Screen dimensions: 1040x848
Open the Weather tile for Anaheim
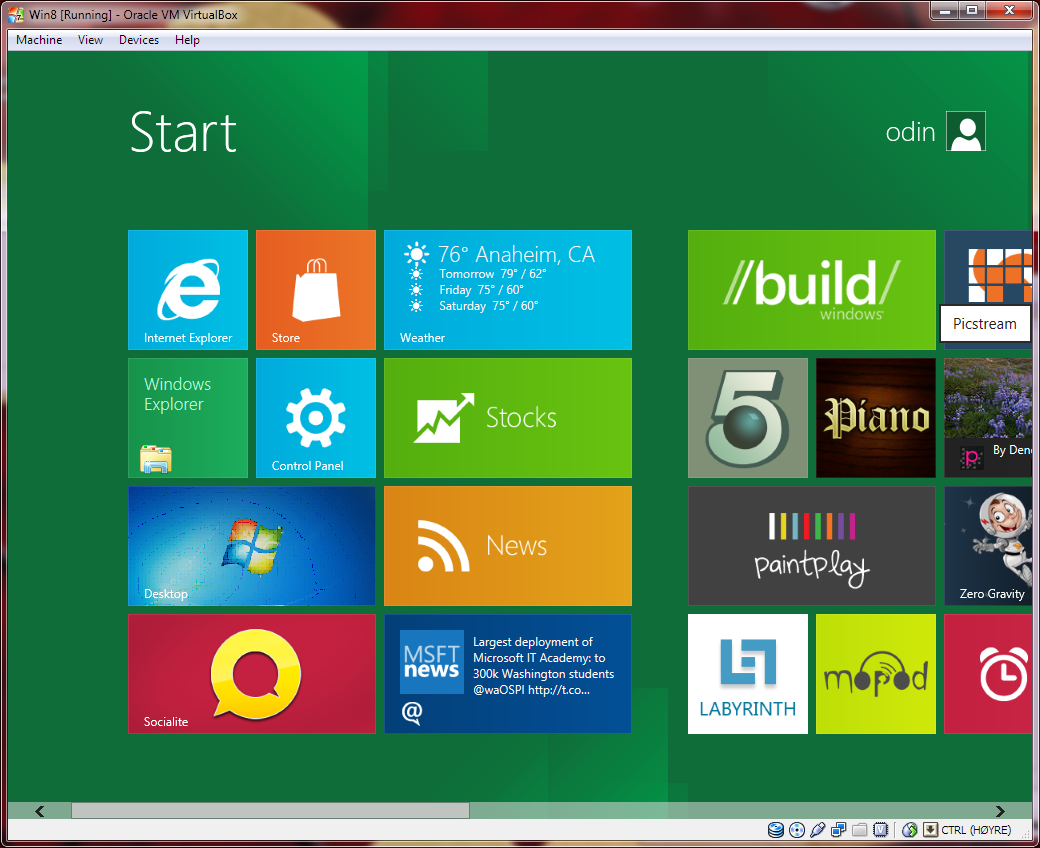click(507, 290)
